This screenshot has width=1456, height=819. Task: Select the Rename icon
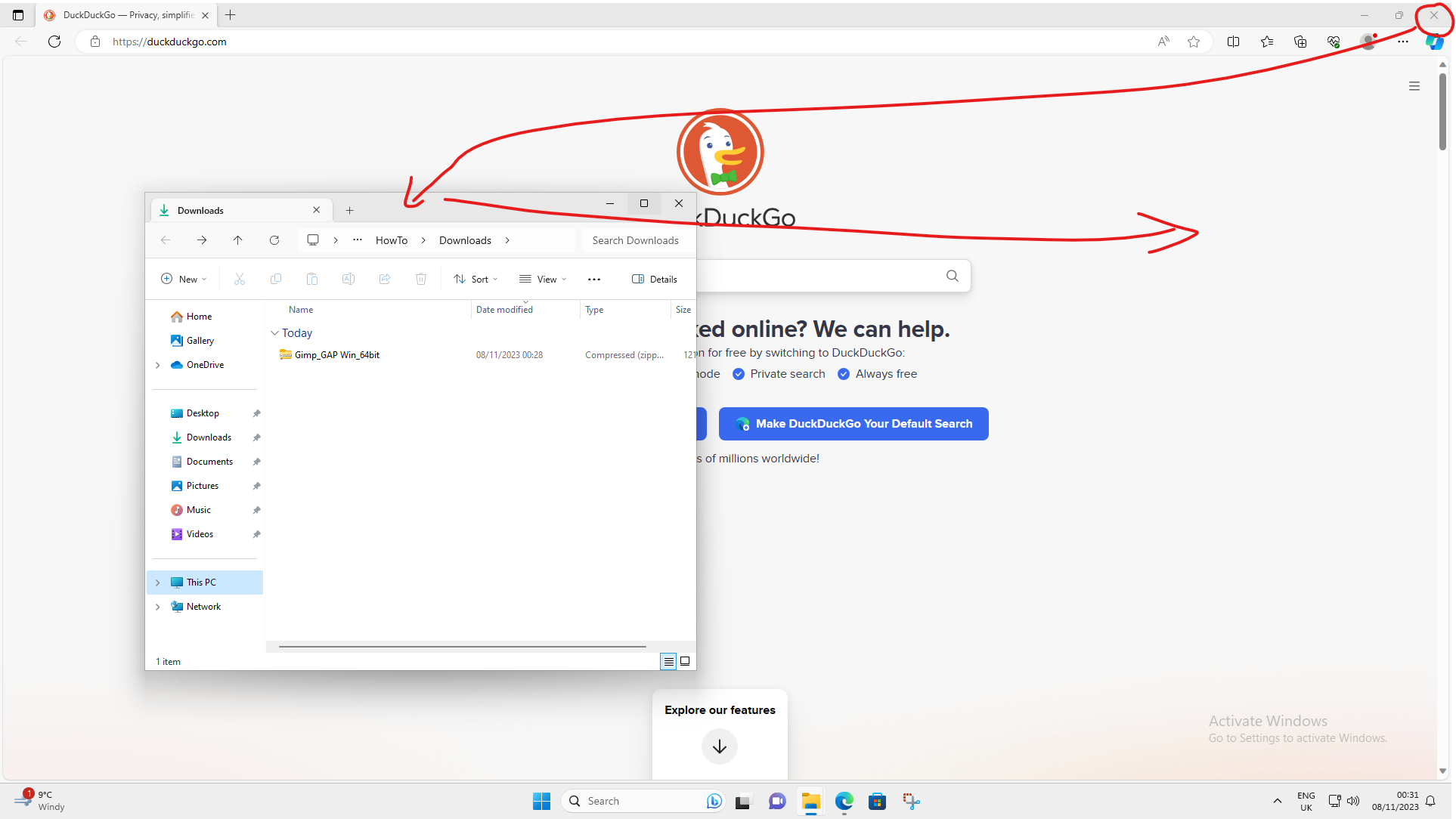click(x=349, y=279)
